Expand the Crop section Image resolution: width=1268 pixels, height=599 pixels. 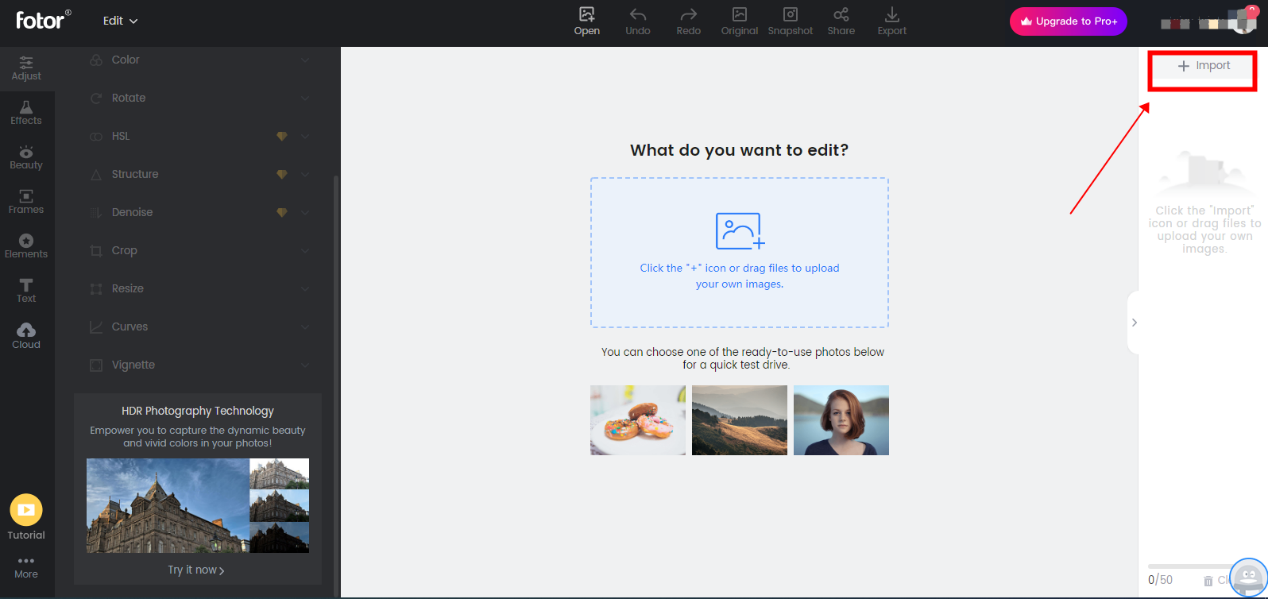(x=197, y=250)
